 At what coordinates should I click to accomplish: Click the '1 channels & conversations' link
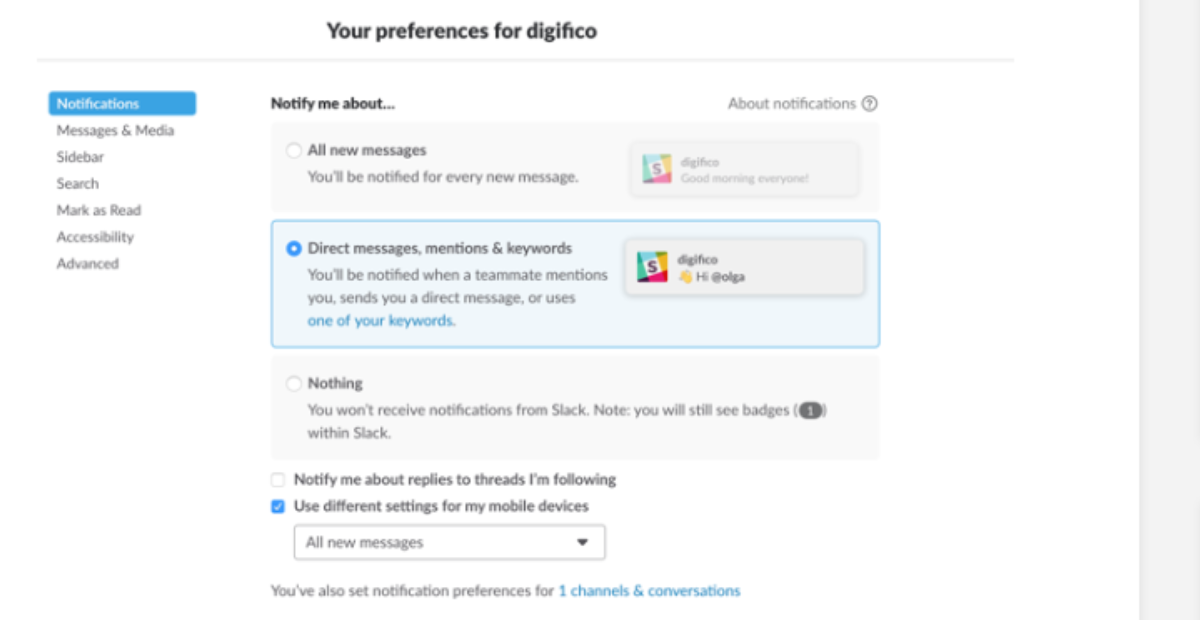click(647, 590)
